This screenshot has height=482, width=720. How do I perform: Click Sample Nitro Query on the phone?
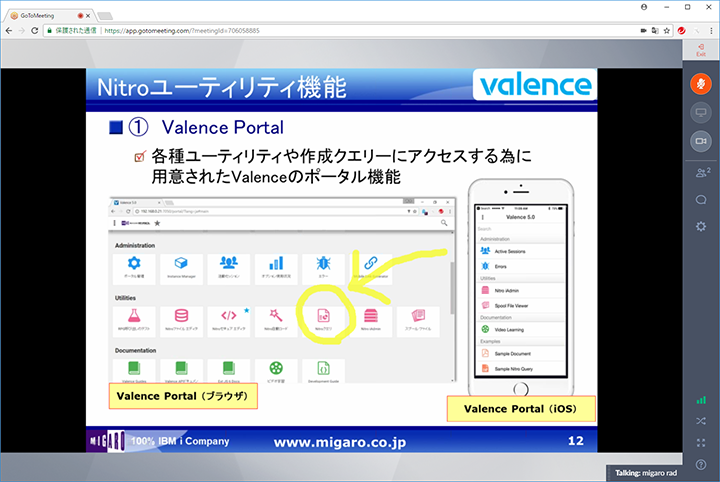coord(519,369)
